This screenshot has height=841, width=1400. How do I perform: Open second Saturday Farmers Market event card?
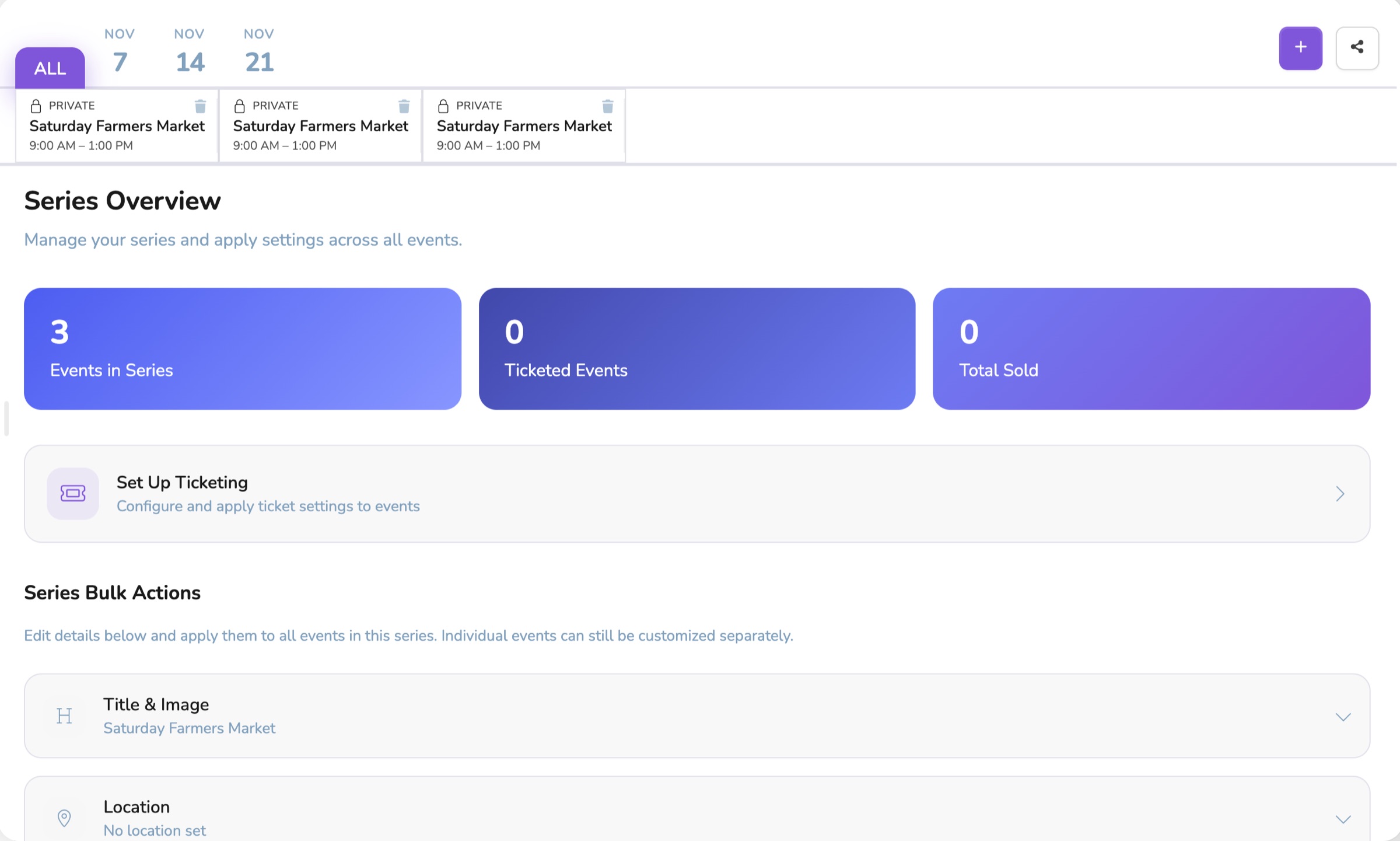click(x=320, y=125)
